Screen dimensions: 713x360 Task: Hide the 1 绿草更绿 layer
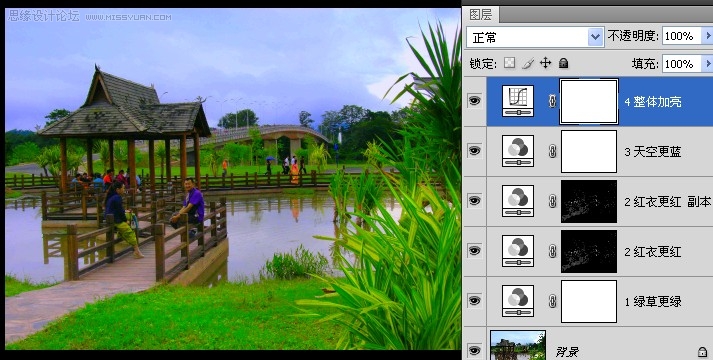pos(474,300)
